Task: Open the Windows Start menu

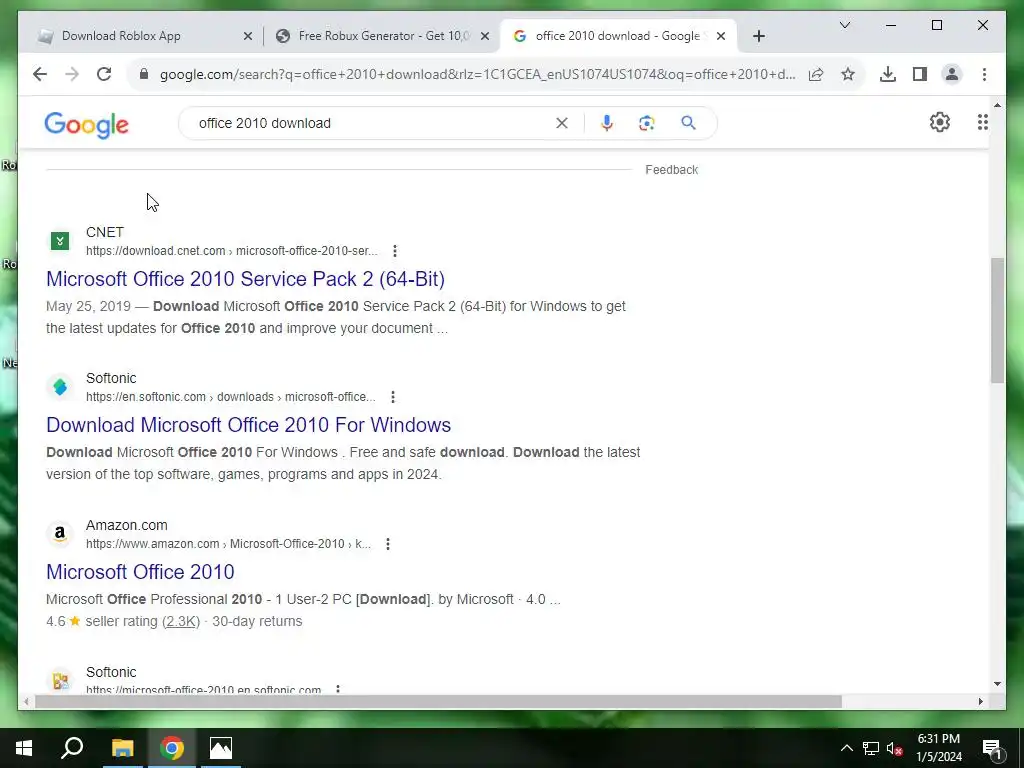Action: (x=24, y=748)
